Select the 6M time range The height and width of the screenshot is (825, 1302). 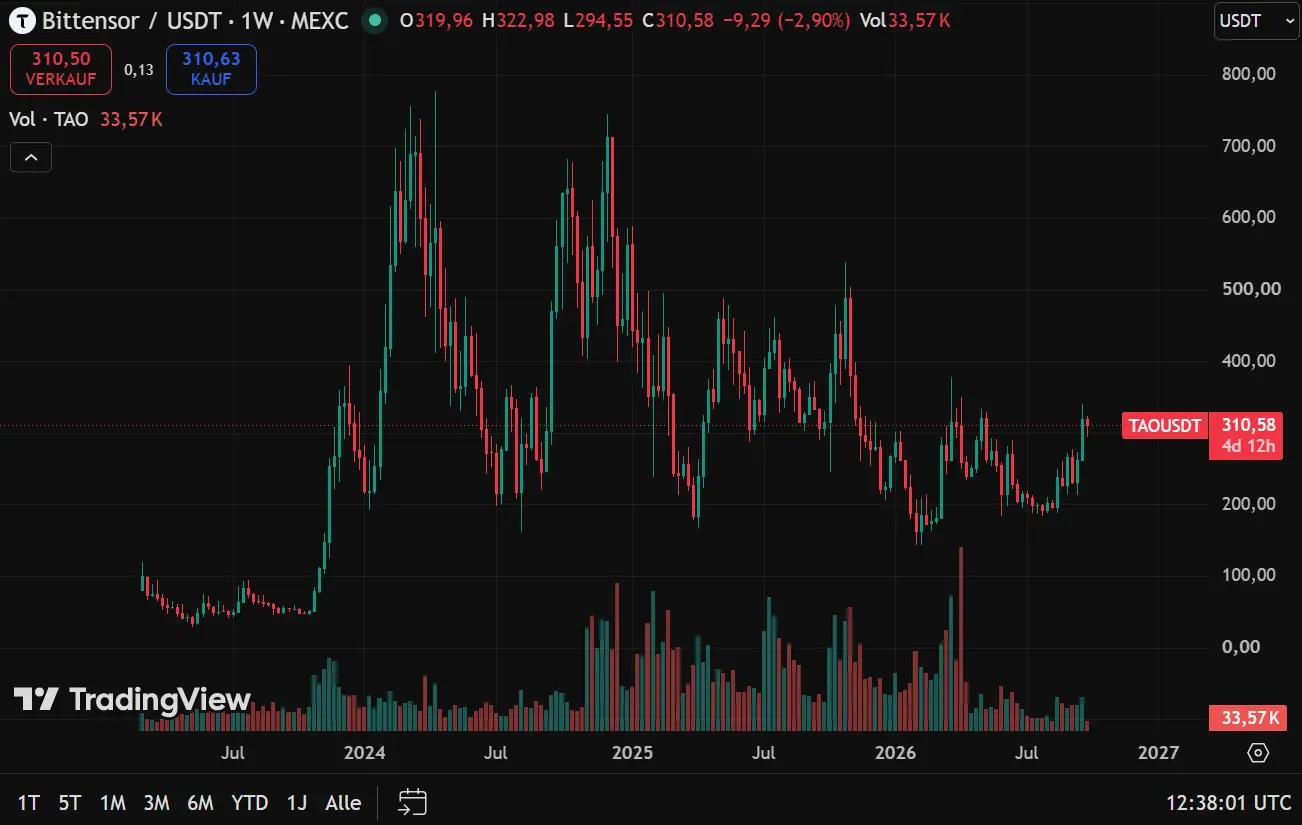[x=200, y=803]
